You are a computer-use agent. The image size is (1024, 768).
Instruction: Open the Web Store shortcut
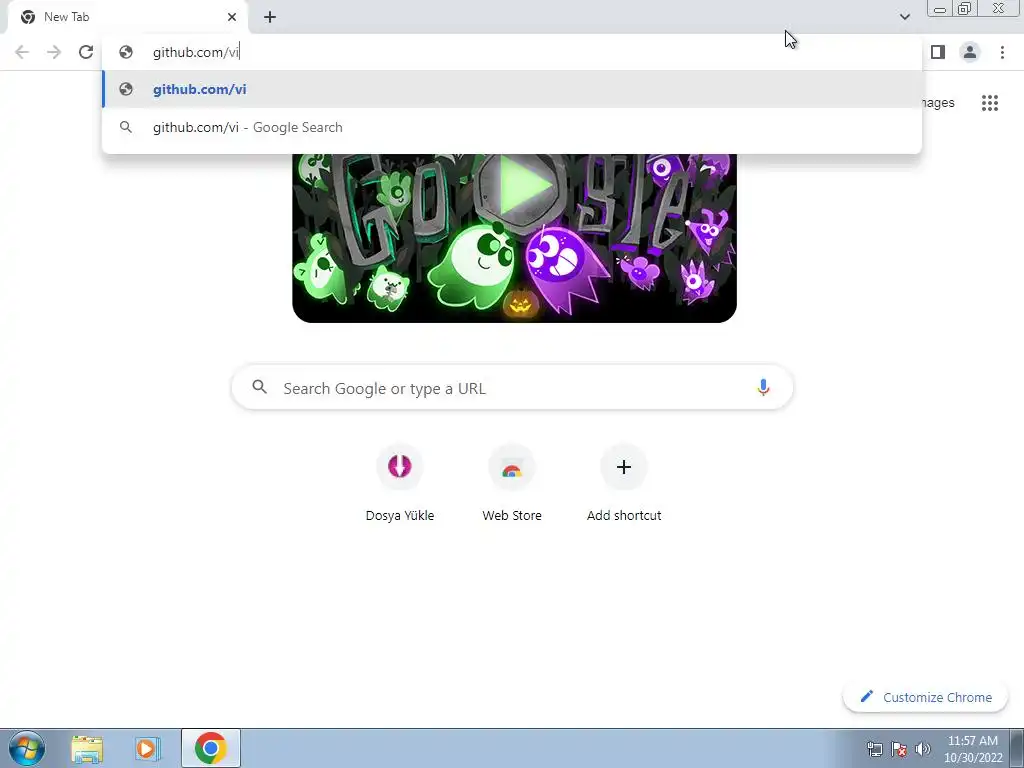512,483
